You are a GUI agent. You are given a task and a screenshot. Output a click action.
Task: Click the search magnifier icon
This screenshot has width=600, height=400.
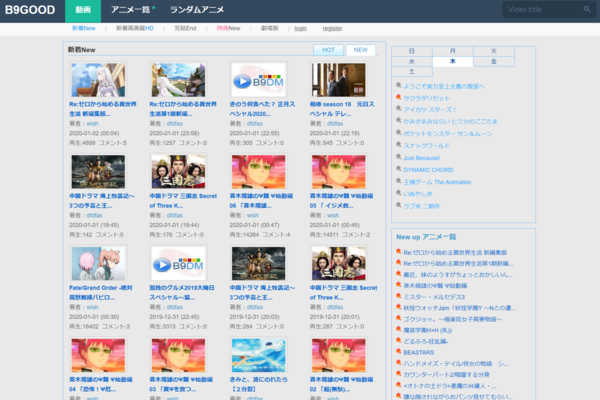pyautogui.click(x=587, y=9)
